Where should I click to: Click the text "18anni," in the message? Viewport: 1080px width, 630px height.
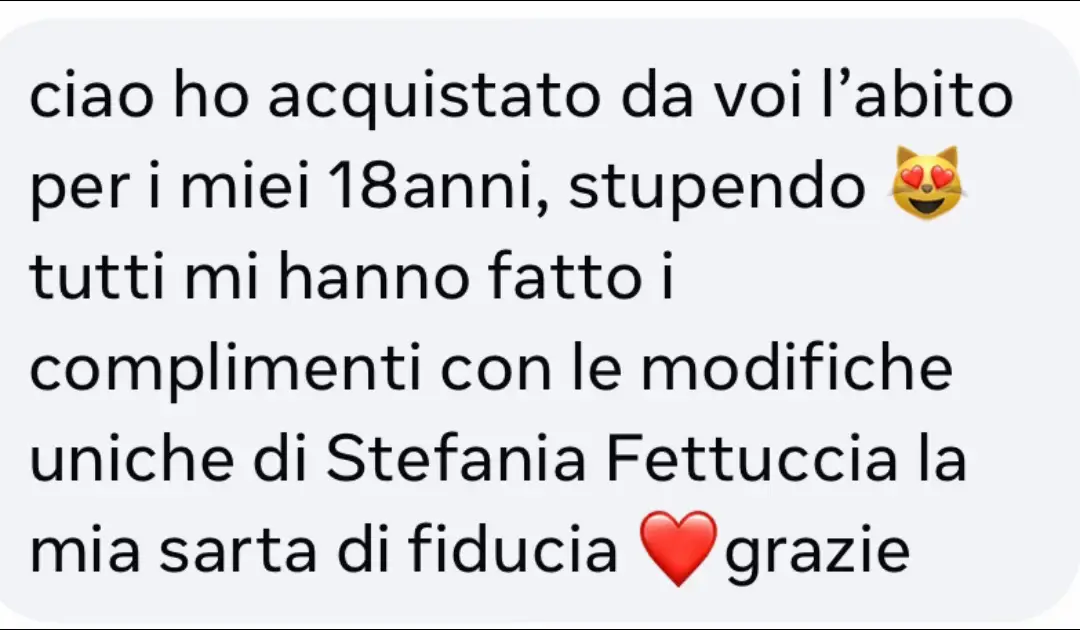437,187
